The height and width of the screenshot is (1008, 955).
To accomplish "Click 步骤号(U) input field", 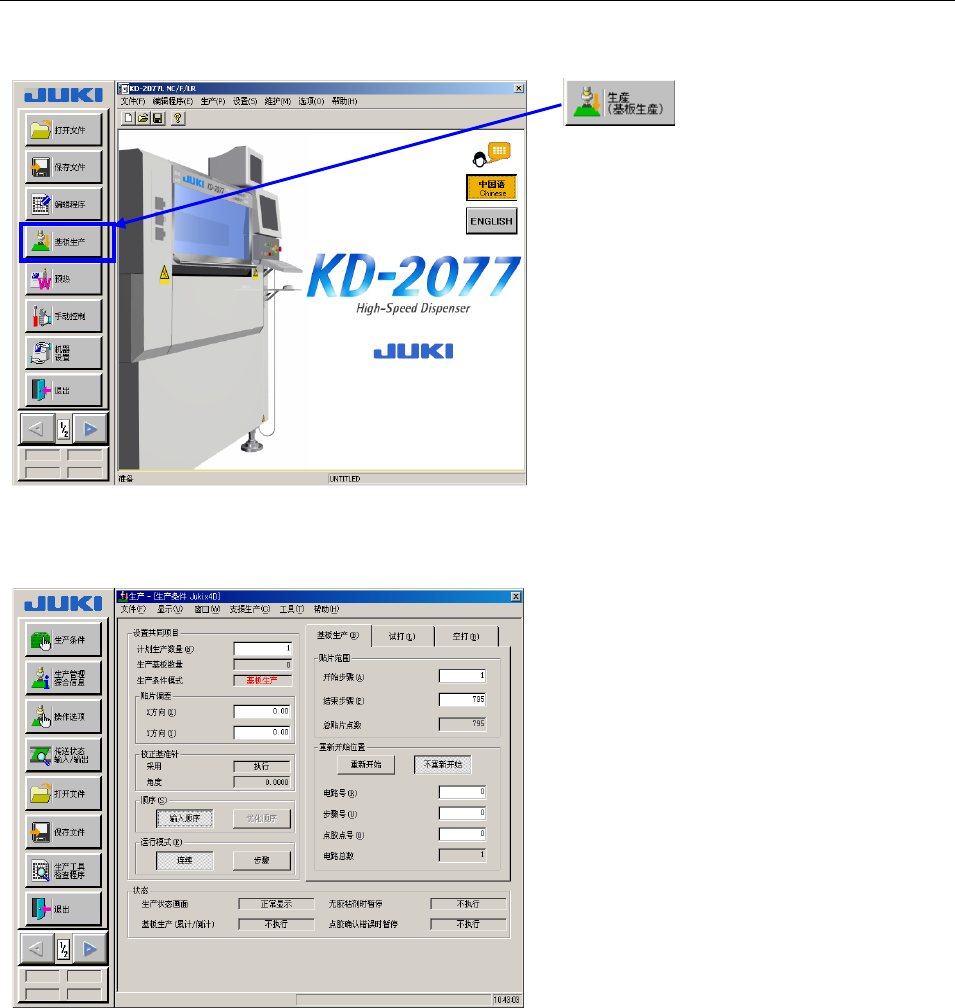I will [x=463, y=813].
